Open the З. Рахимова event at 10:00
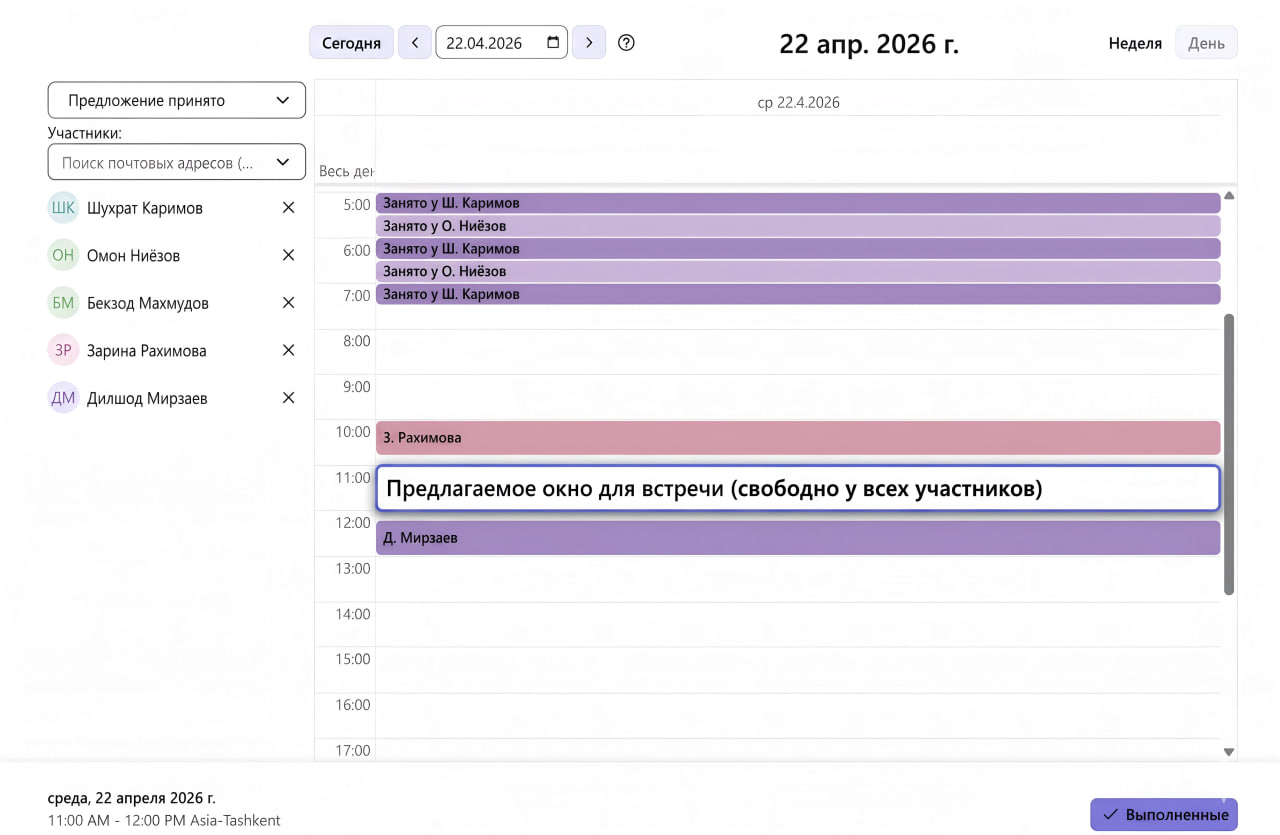 tap(798, 438)
